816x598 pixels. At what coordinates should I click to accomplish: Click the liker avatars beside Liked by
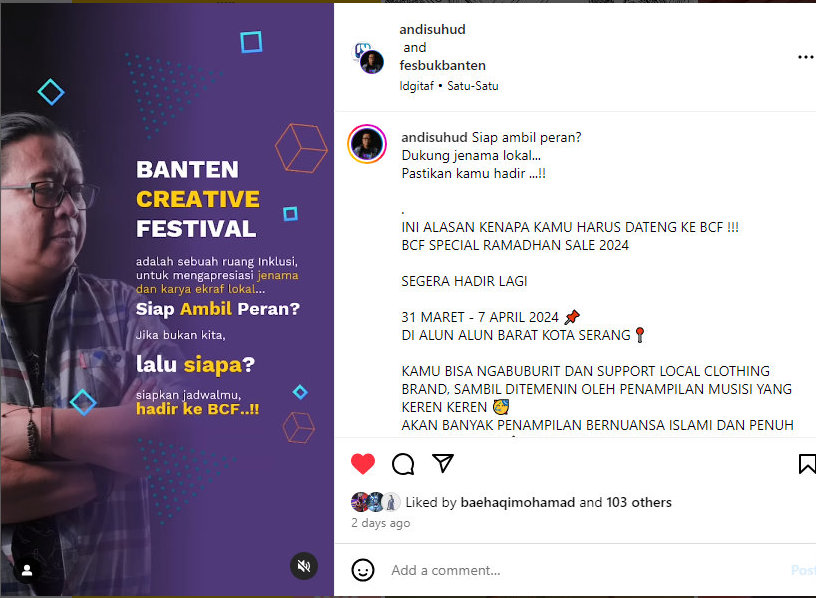click(x=376, y=502)
